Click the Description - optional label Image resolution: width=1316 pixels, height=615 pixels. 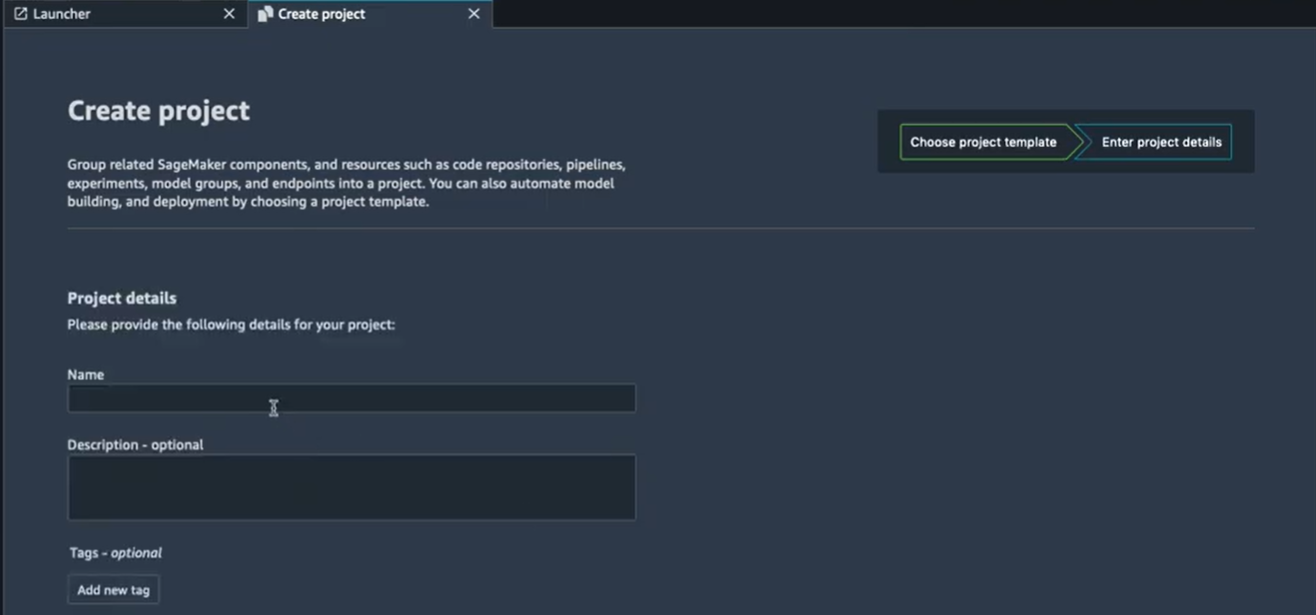[x=135, y=445]
